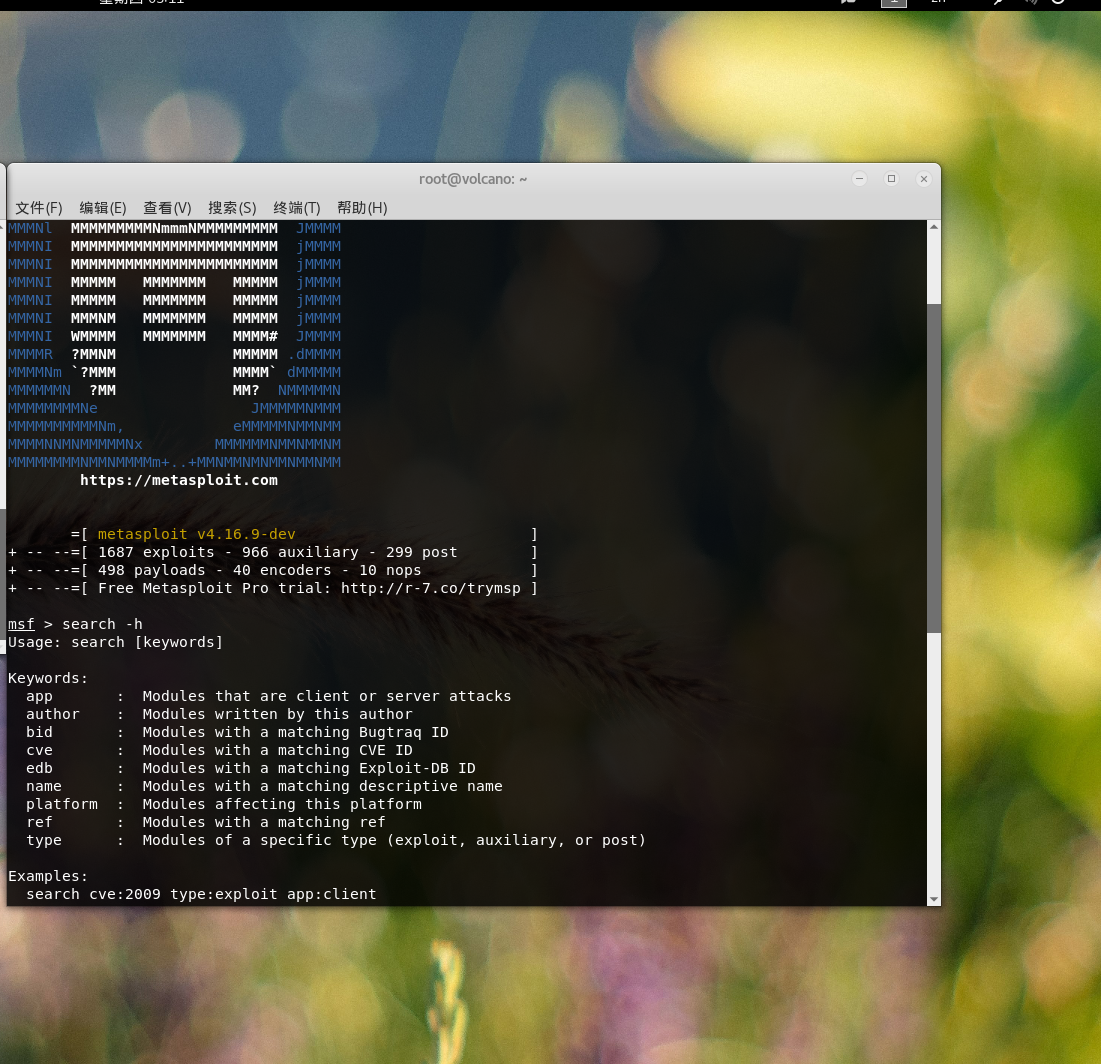Click the https://metasploit.com URL text
The width and height of the screenshot is (1101, 1064).
pyautogui.click(x=179, y=480)
